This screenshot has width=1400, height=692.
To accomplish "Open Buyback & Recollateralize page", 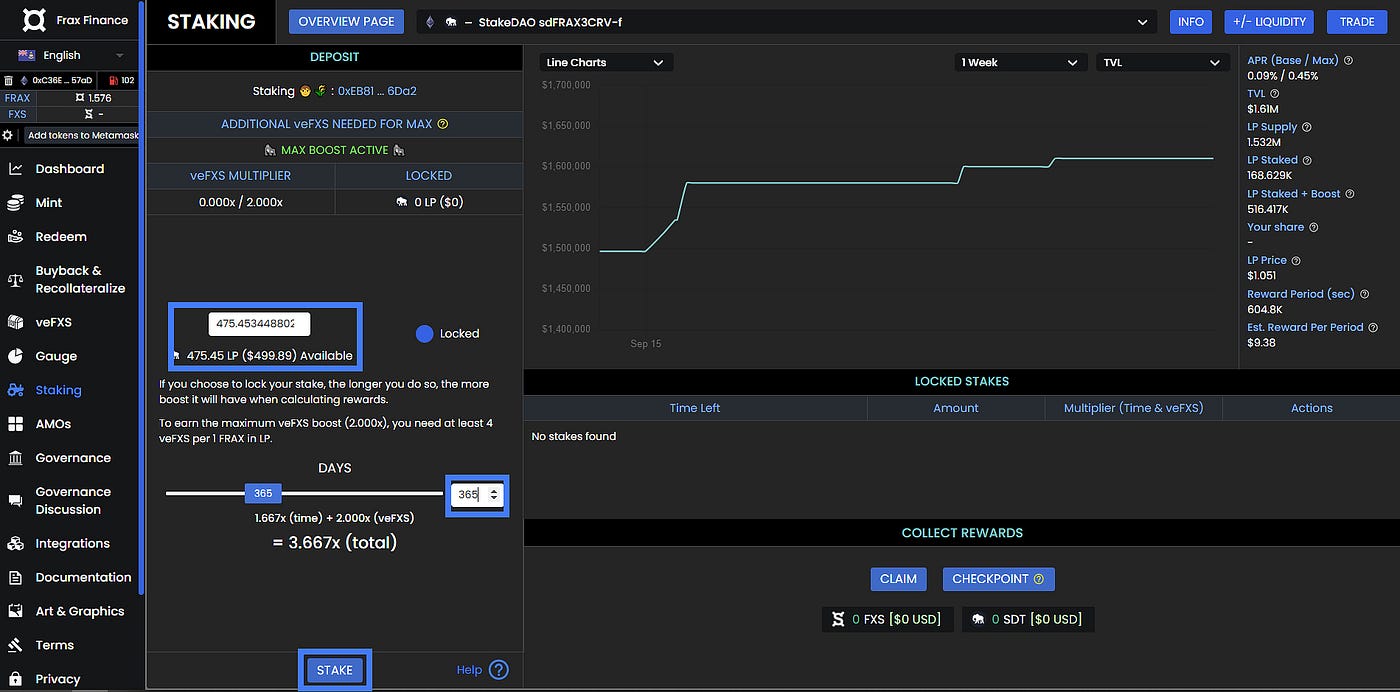I will tap(80, 280).
